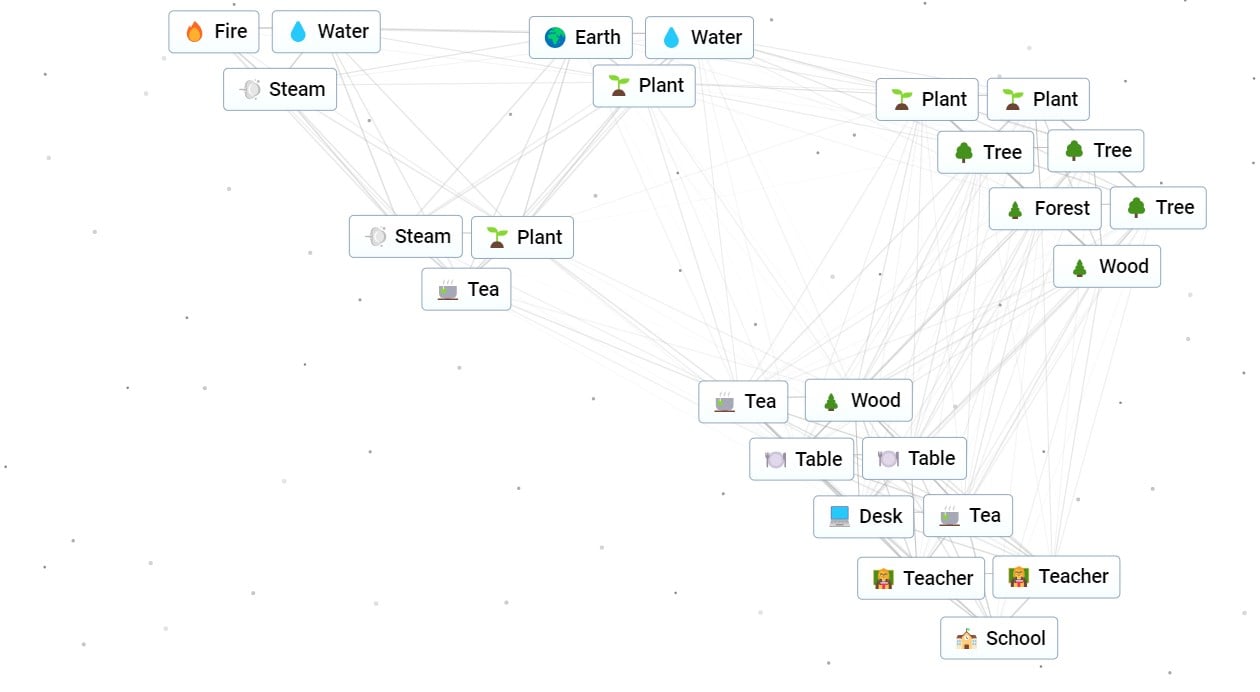Click the steam cloud icon below Fire
The height and width of the screenshot is (692, 1260).
click(250, 90)
